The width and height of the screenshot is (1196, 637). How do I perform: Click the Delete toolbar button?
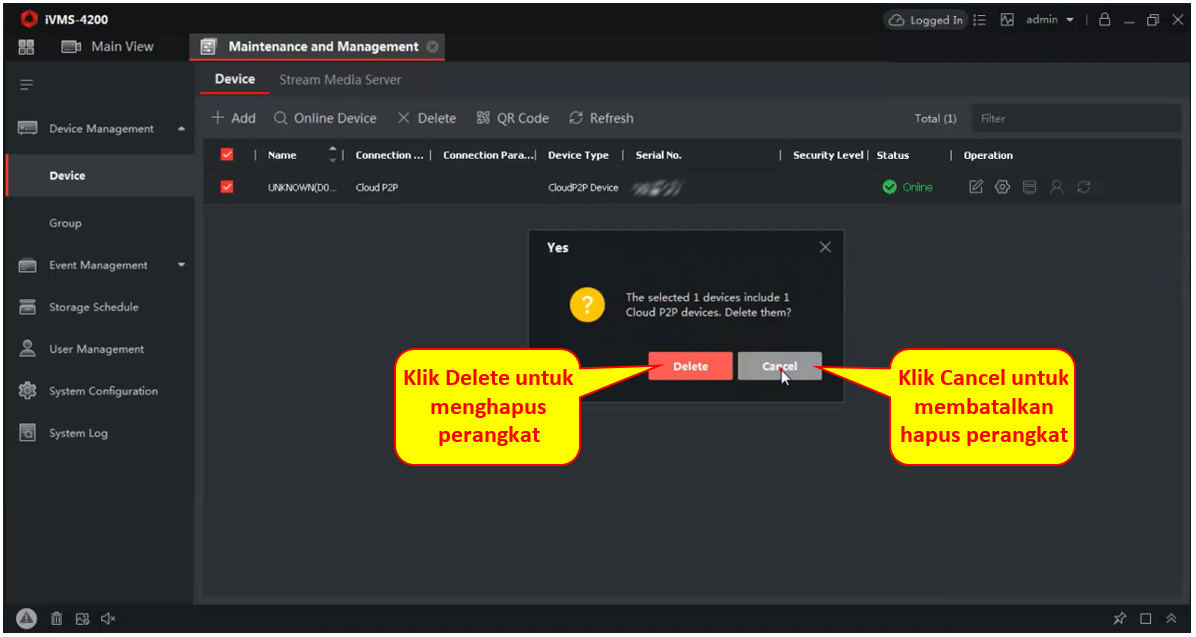pos(426,118)
